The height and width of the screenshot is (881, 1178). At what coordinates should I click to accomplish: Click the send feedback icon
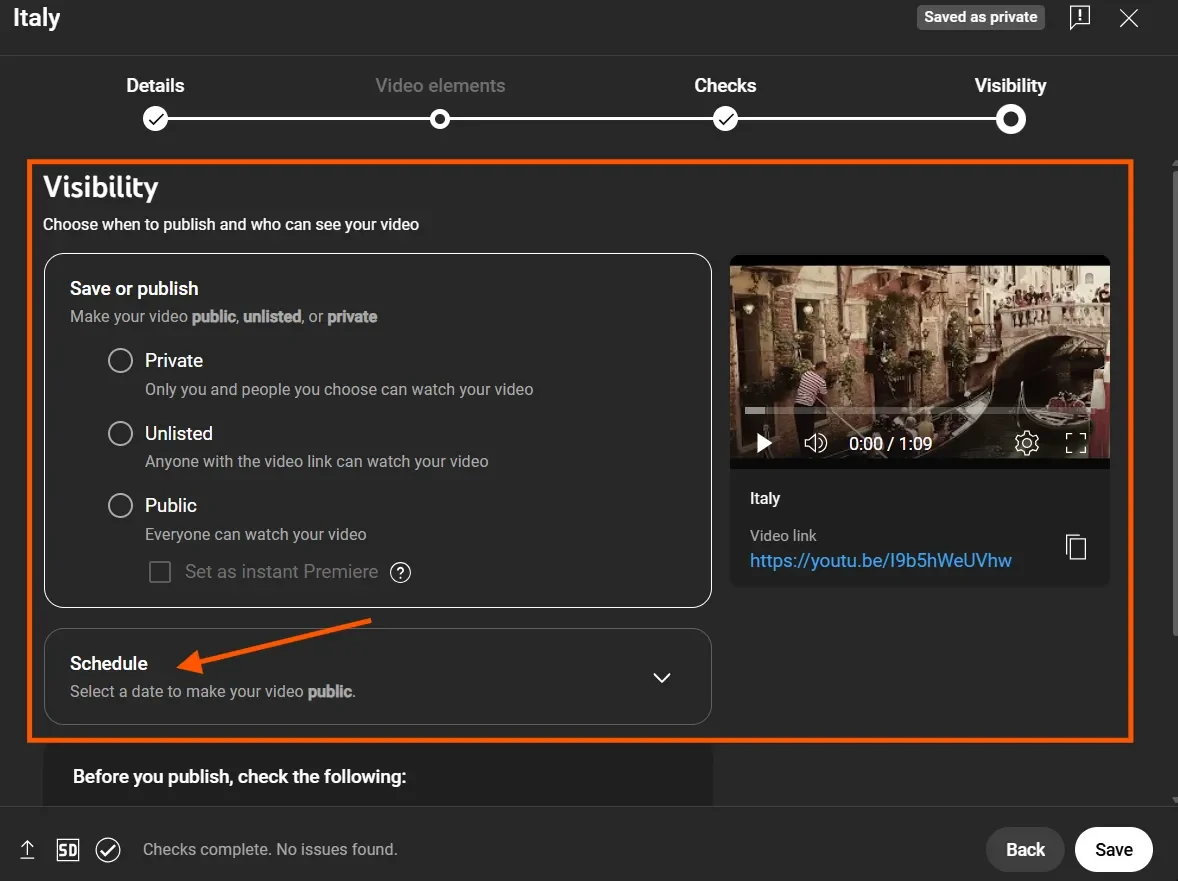[1080, 17]
